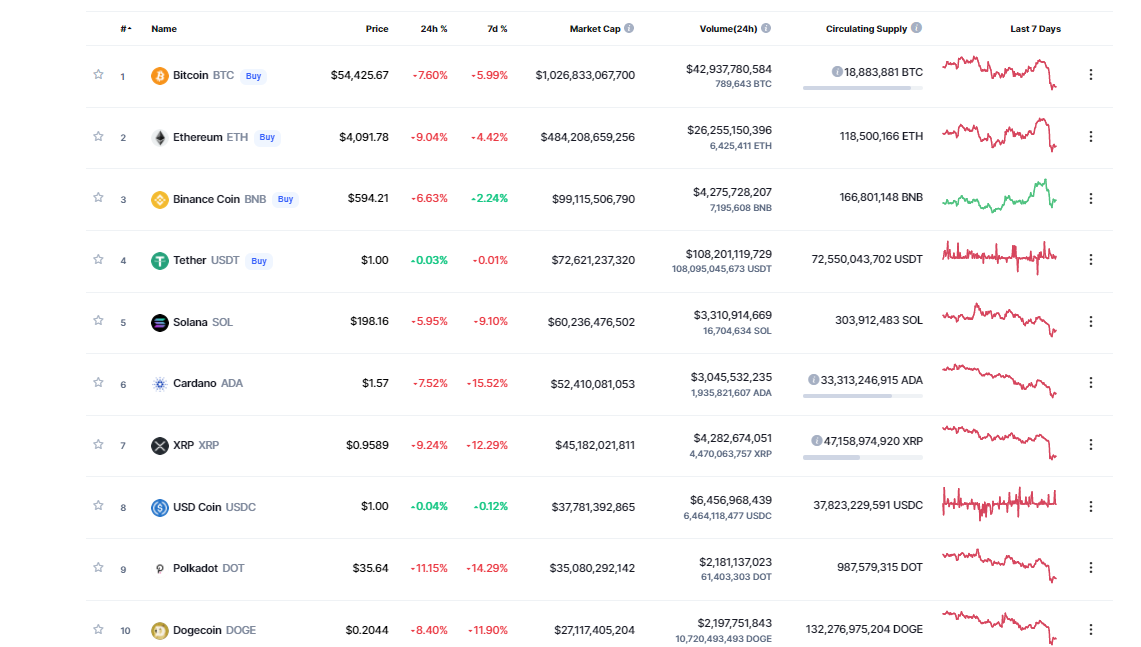Open the Cardano coin name link
The width and height of the screenshot is (1141, 647).
pyautogui.click(x=194, y=383)
